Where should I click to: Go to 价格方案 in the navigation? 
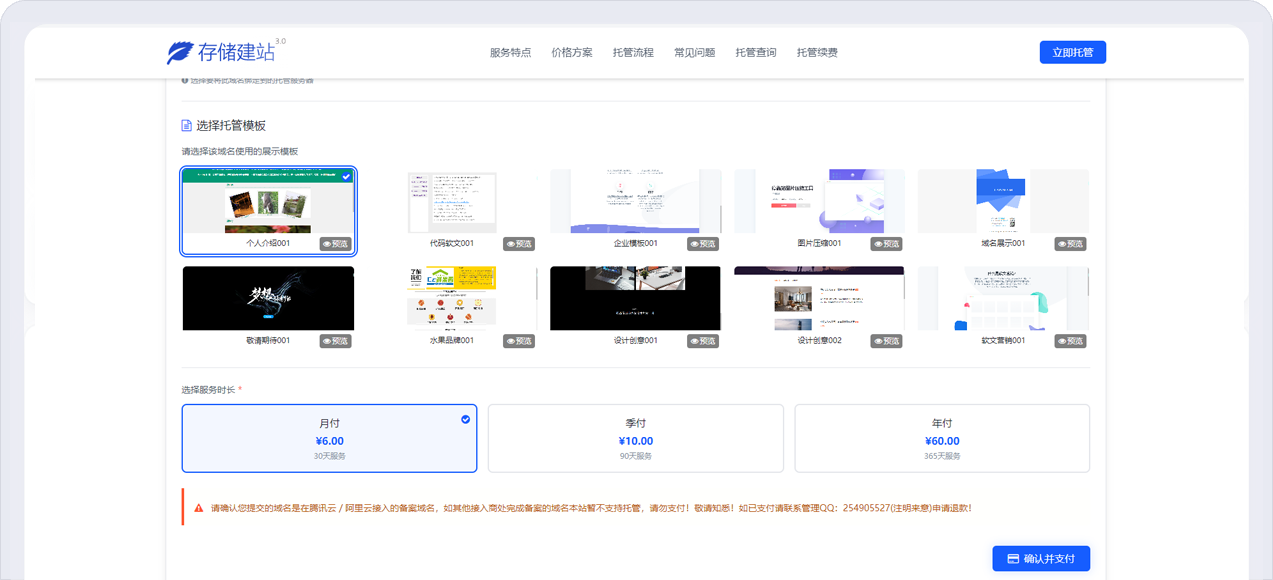571,53
